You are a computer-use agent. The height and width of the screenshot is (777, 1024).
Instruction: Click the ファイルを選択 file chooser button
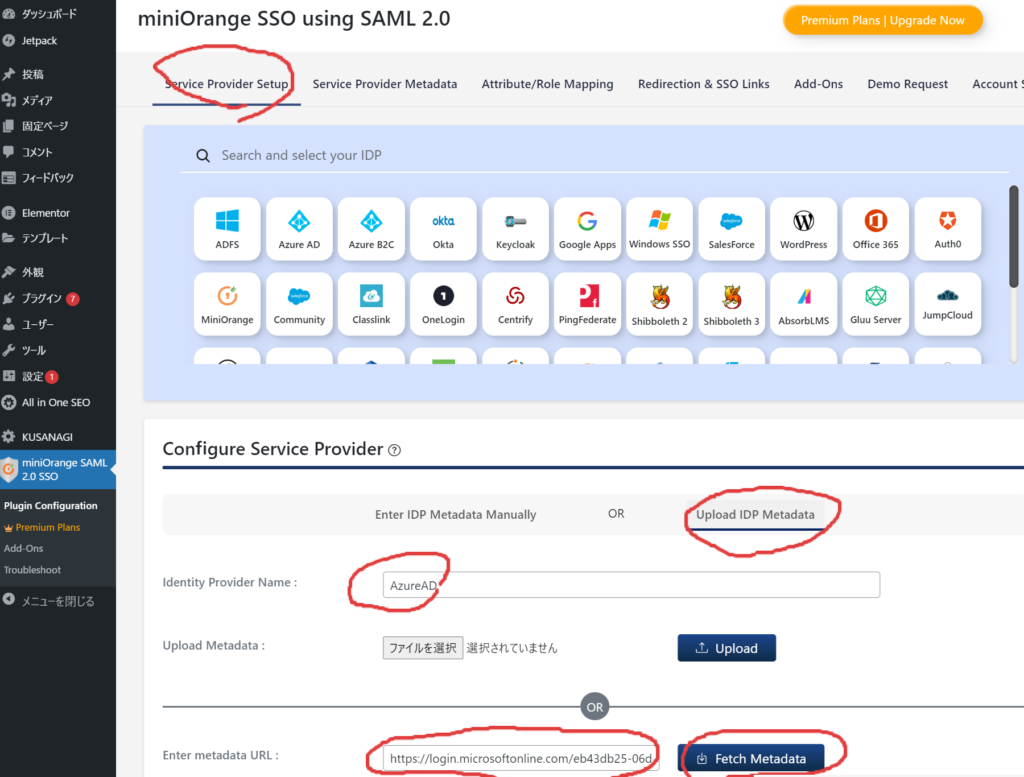pos(423,648)
